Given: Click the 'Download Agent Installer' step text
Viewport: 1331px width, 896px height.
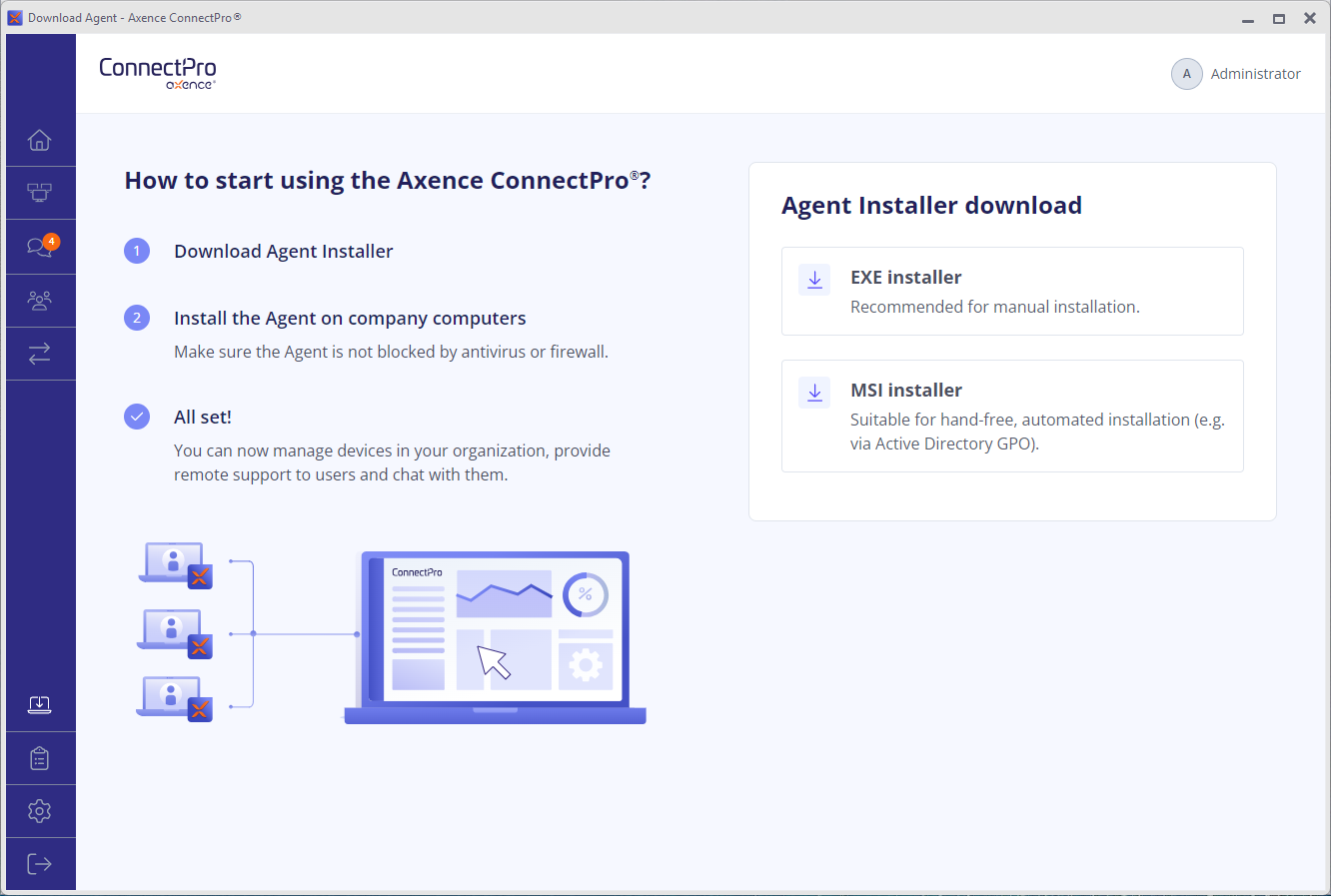Looking at the screenshot, I should pyautogui.click(x=284, y=252).
